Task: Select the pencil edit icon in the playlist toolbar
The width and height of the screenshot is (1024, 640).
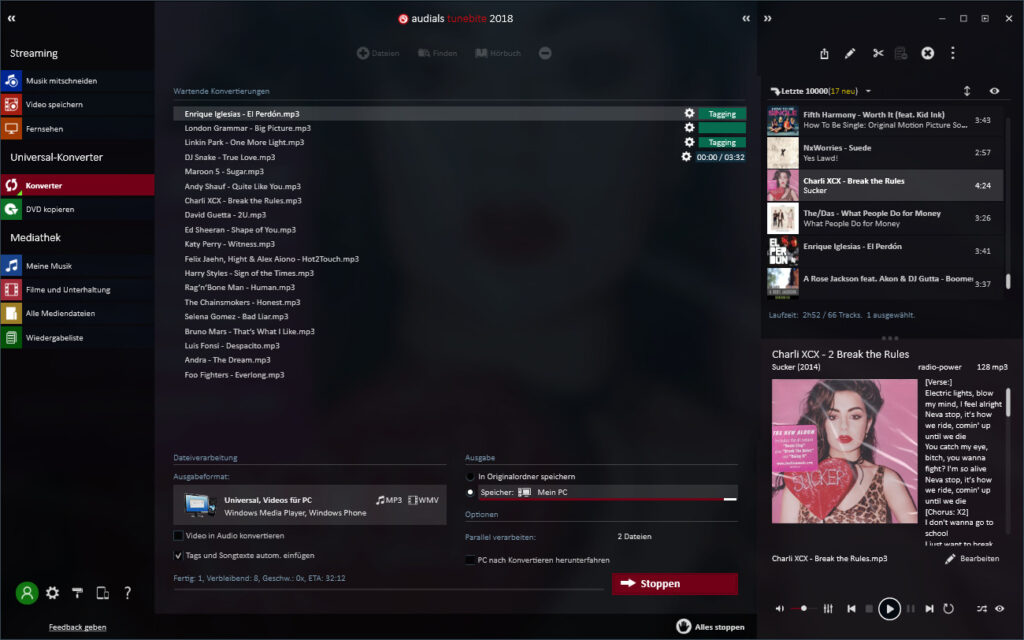Action: click(x=850, y=53)
